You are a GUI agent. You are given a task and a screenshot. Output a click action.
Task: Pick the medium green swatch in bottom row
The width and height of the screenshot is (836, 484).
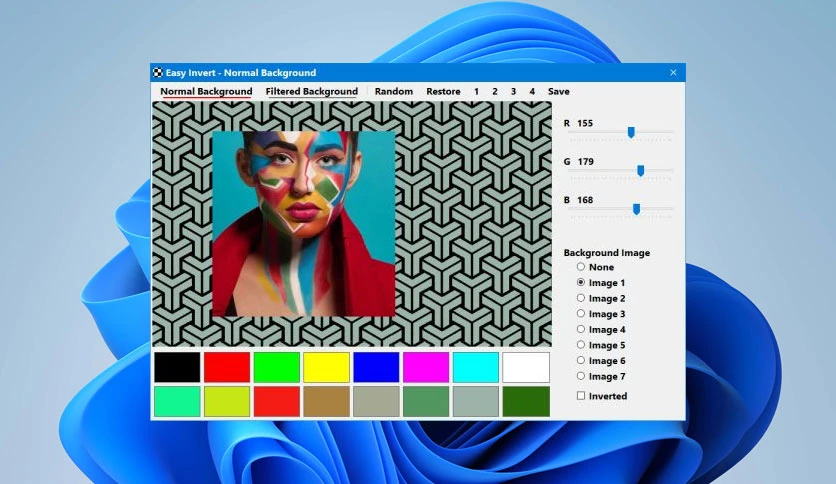coord(426,401)
